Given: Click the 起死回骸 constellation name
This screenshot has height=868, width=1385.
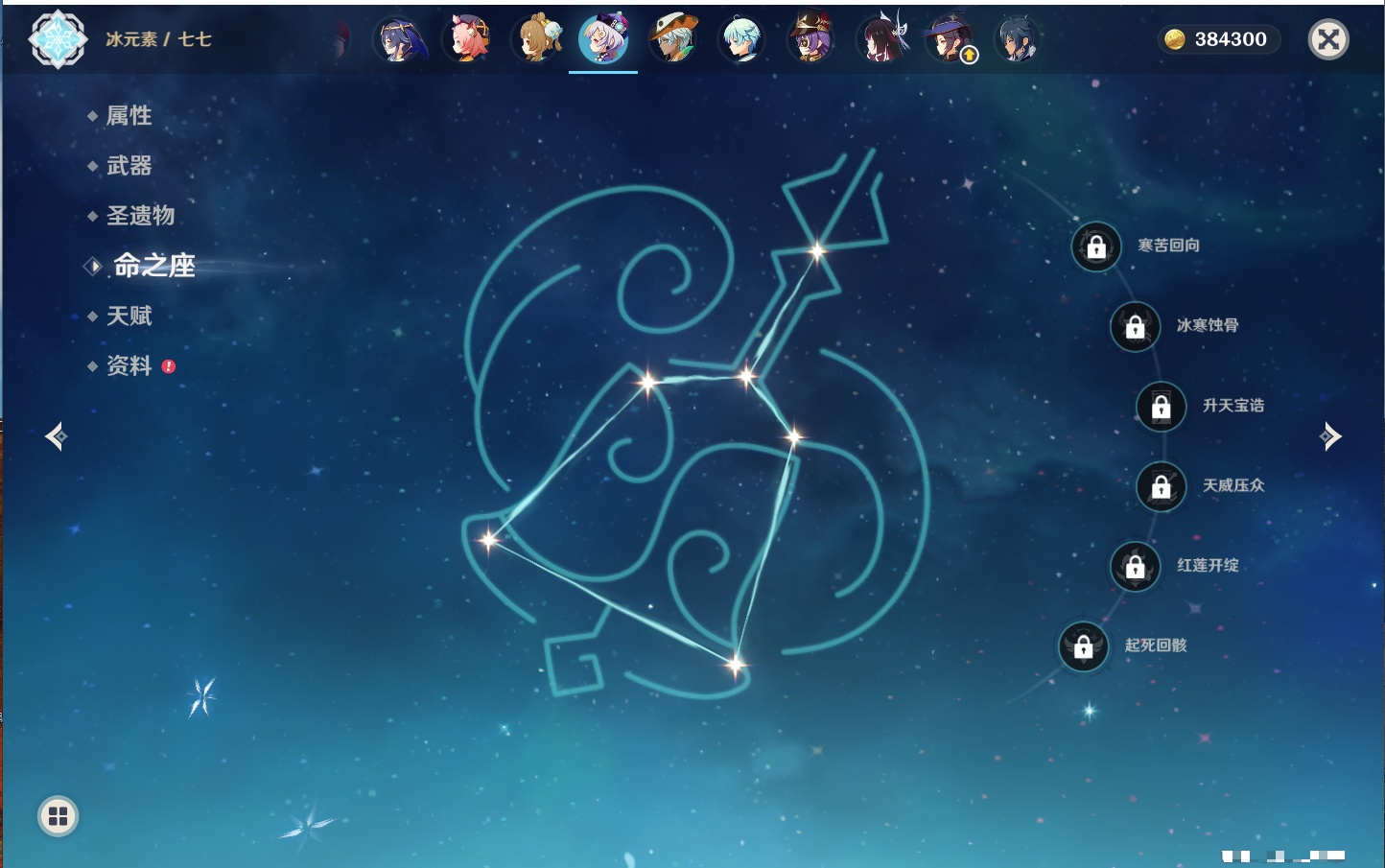Looking at the screenshot, I should pyautogui.click(x=1156, y=645).
